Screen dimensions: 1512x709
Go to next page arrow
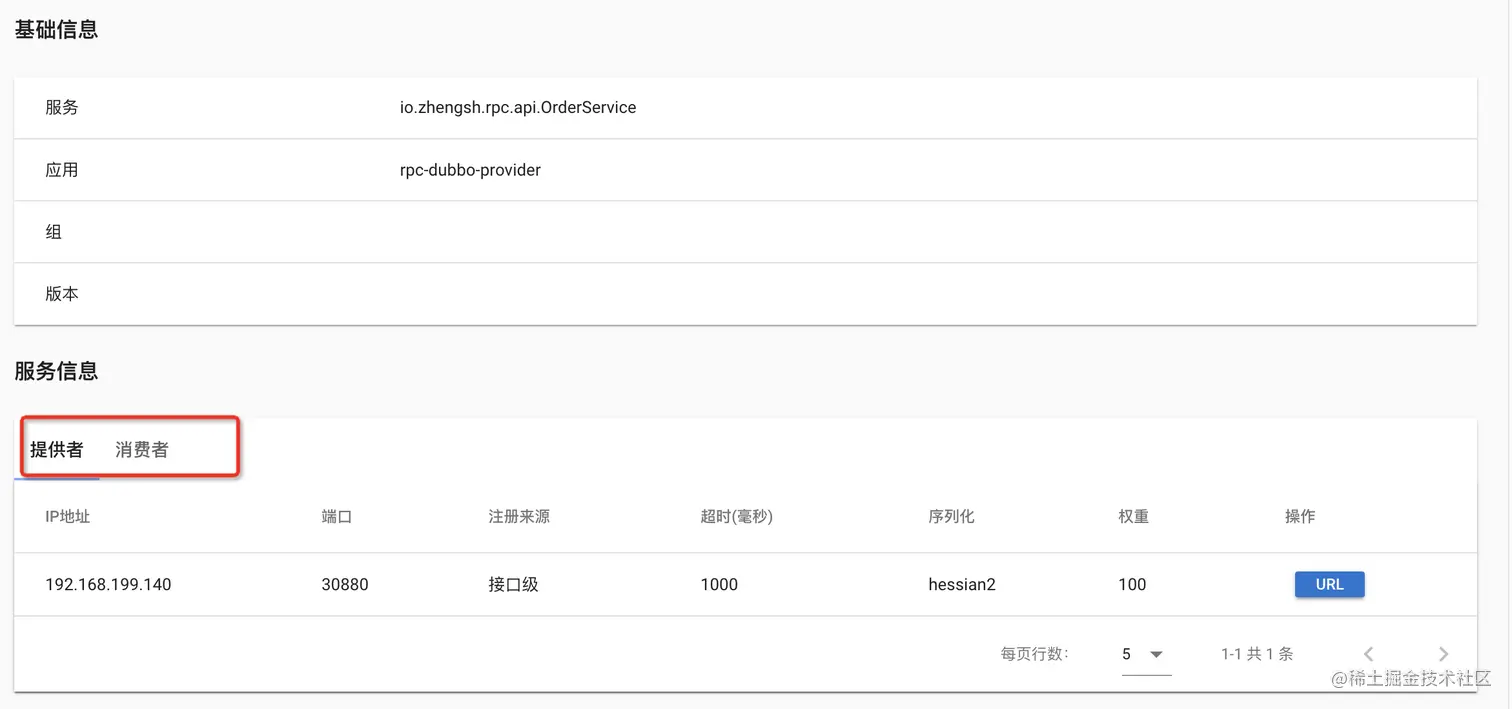point(1443,654)
